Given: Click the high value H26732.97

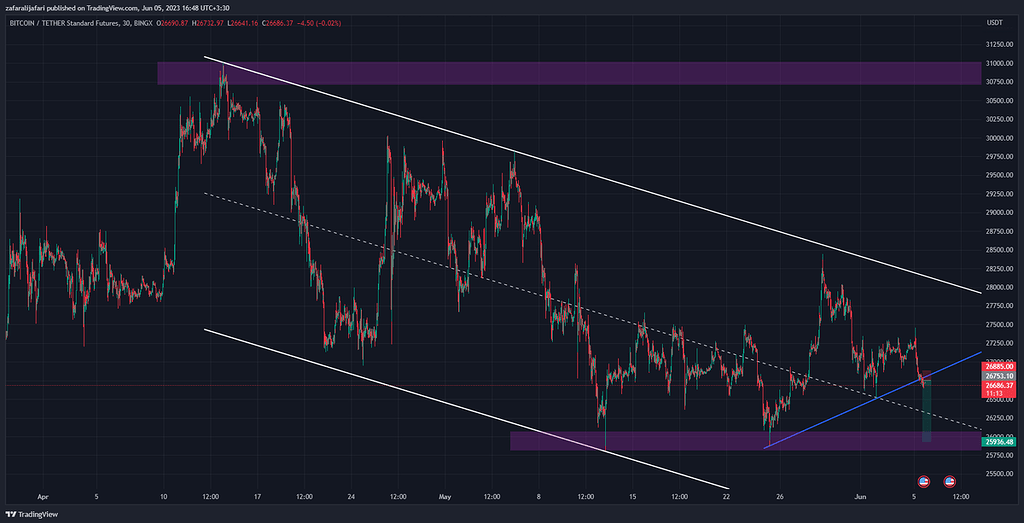Looking at the screenshot, I should coord(208,23).
